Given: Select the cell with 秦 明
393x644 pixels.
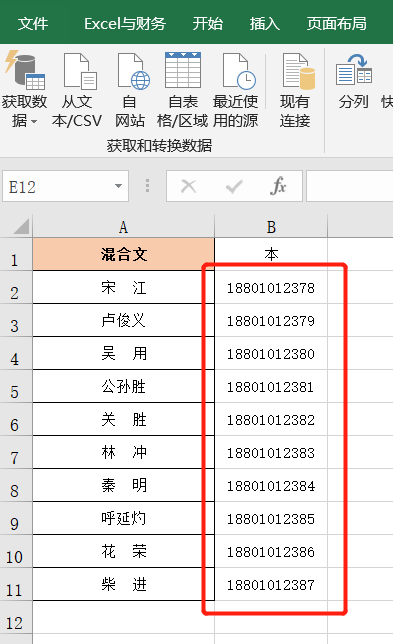Looking at the screenshot, I should pos(123,485).
